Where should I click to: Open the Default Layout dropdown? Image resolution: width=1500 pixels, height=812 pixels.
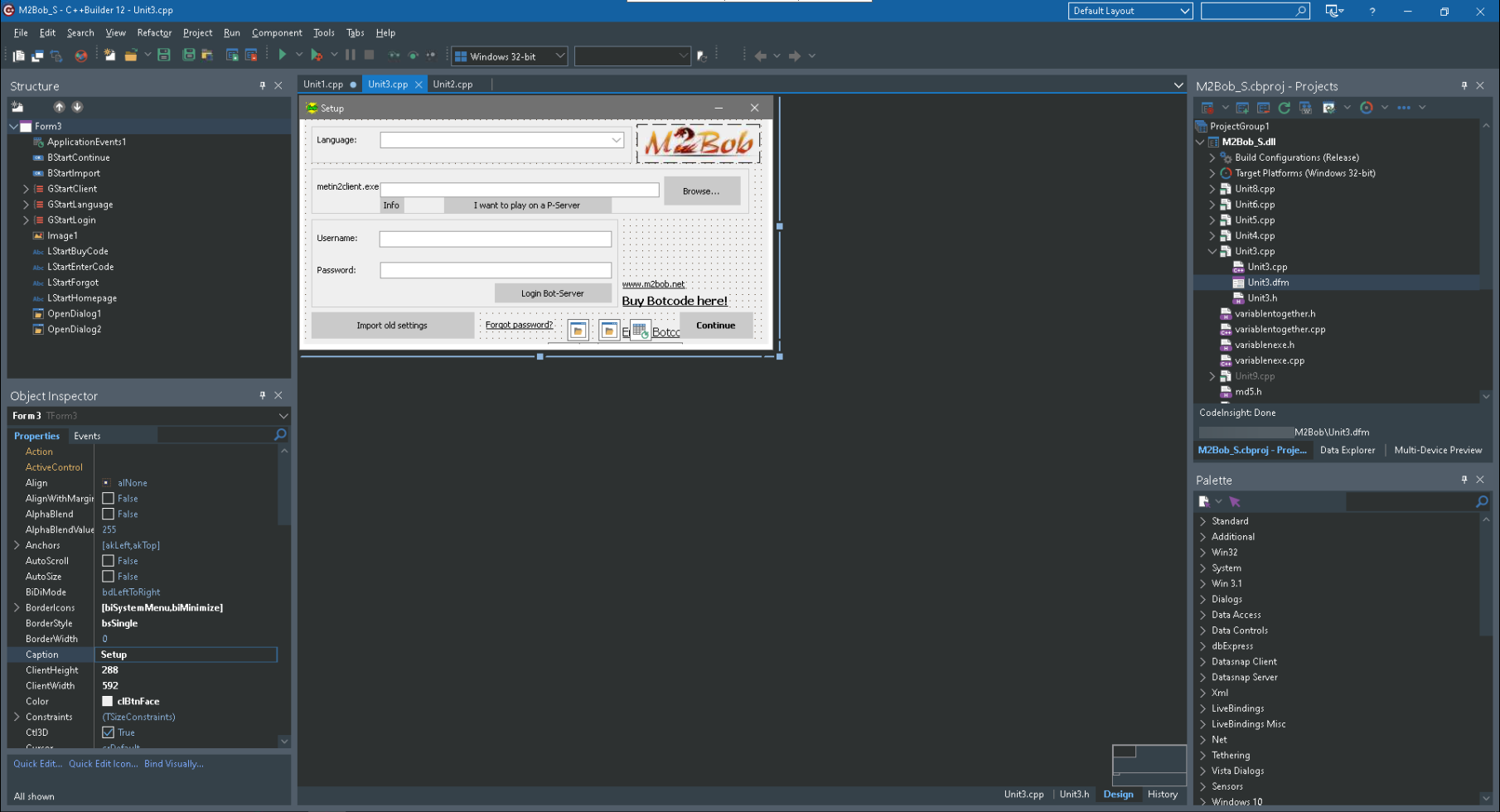pos(1185,11)
